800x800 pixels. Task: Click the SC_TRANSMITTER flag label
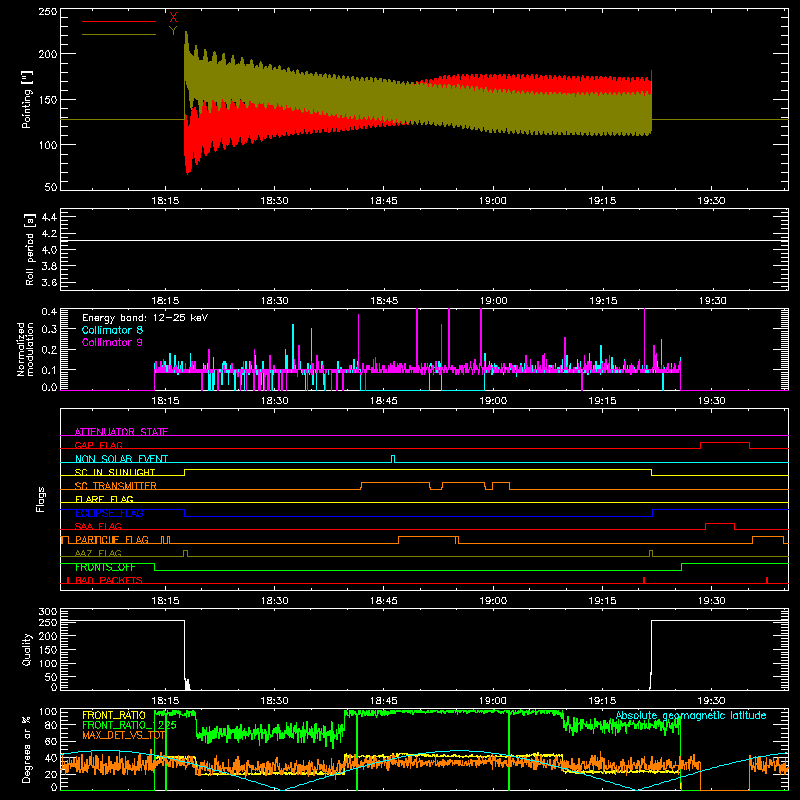(115, 485)
